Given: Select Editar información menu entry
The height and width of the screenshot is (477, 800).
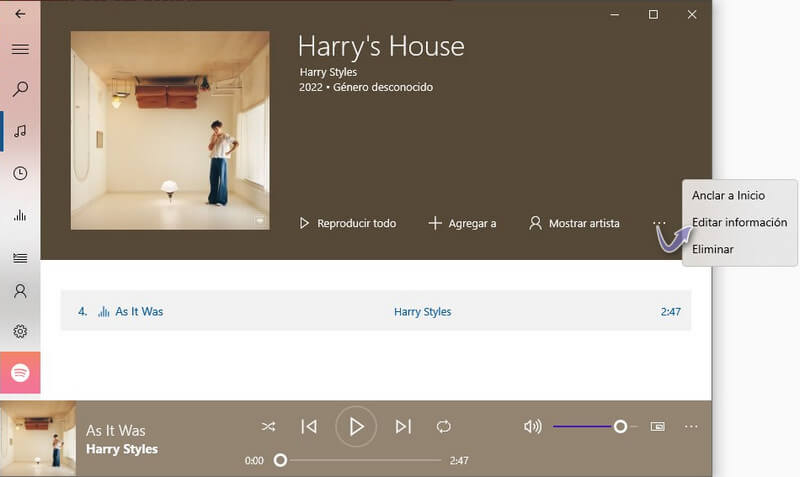Looking at the screenshot, I should click(x=739, y=222).
